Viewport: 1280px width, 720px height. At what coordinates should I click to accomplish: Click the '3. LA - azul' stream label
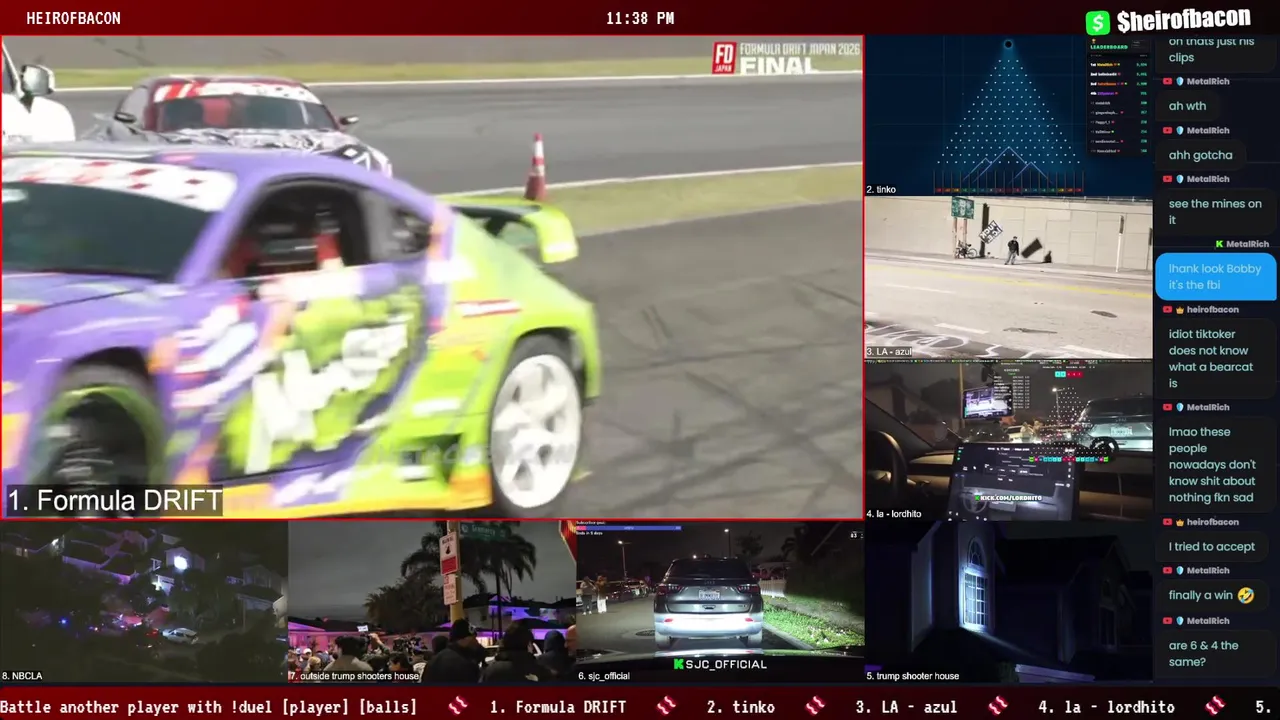point(889,352)
